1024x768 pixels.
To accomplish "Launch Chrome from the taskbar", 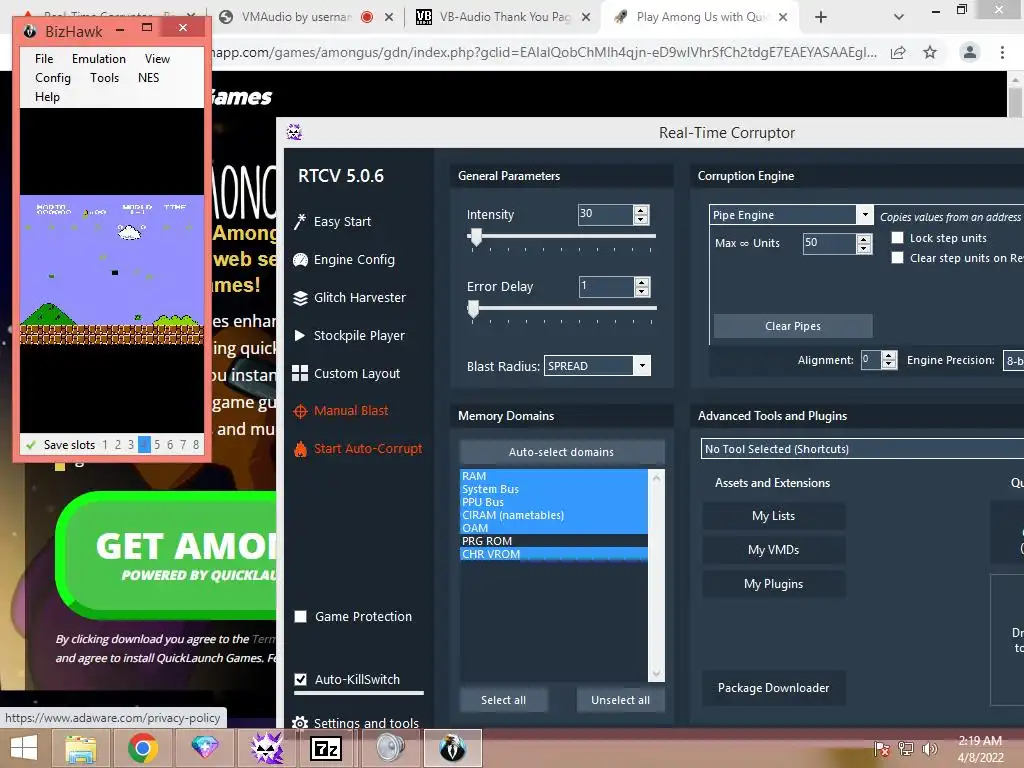I will [x=142, y=748].
